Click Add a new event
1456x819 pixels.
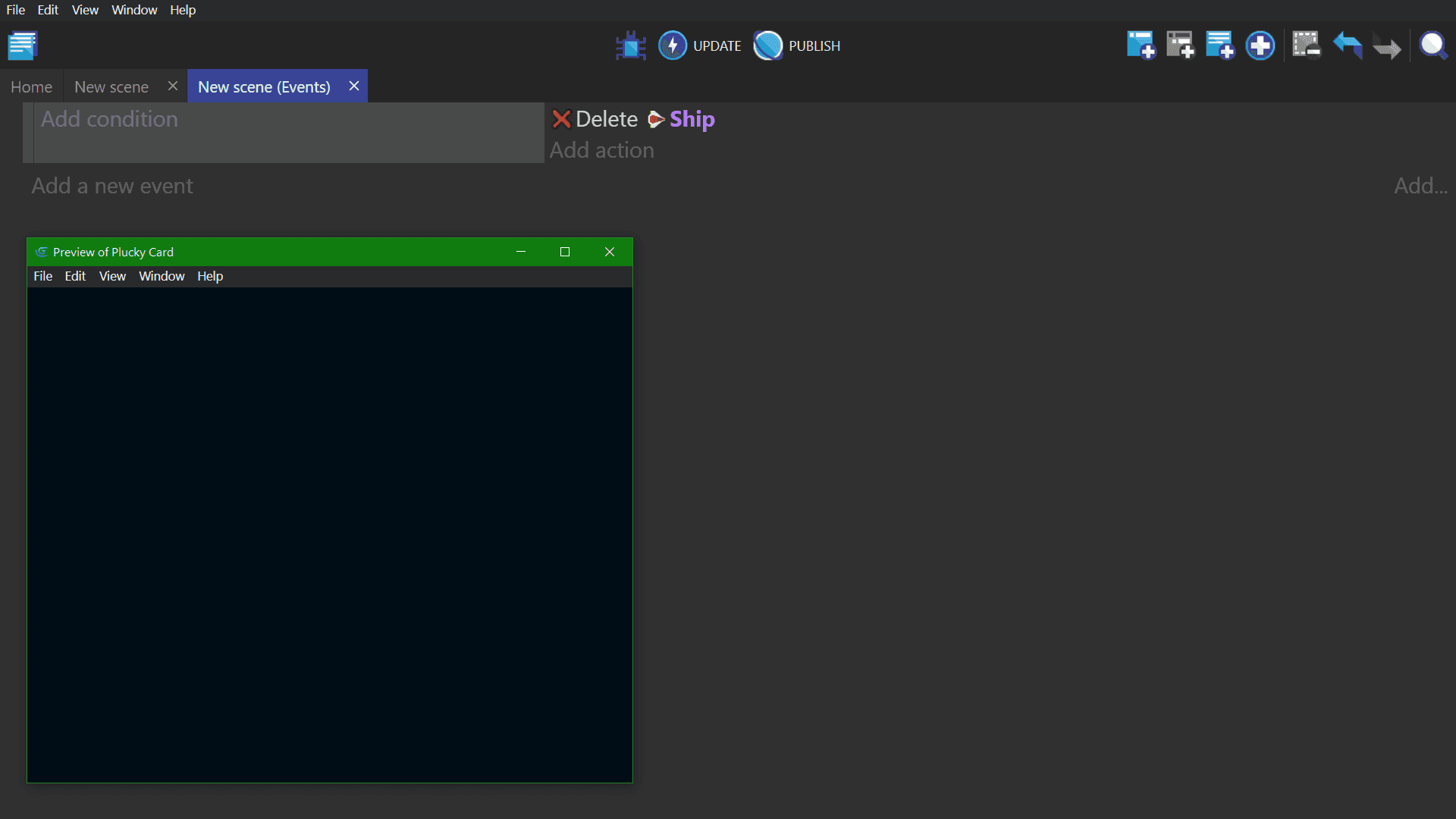pos(112,186)
